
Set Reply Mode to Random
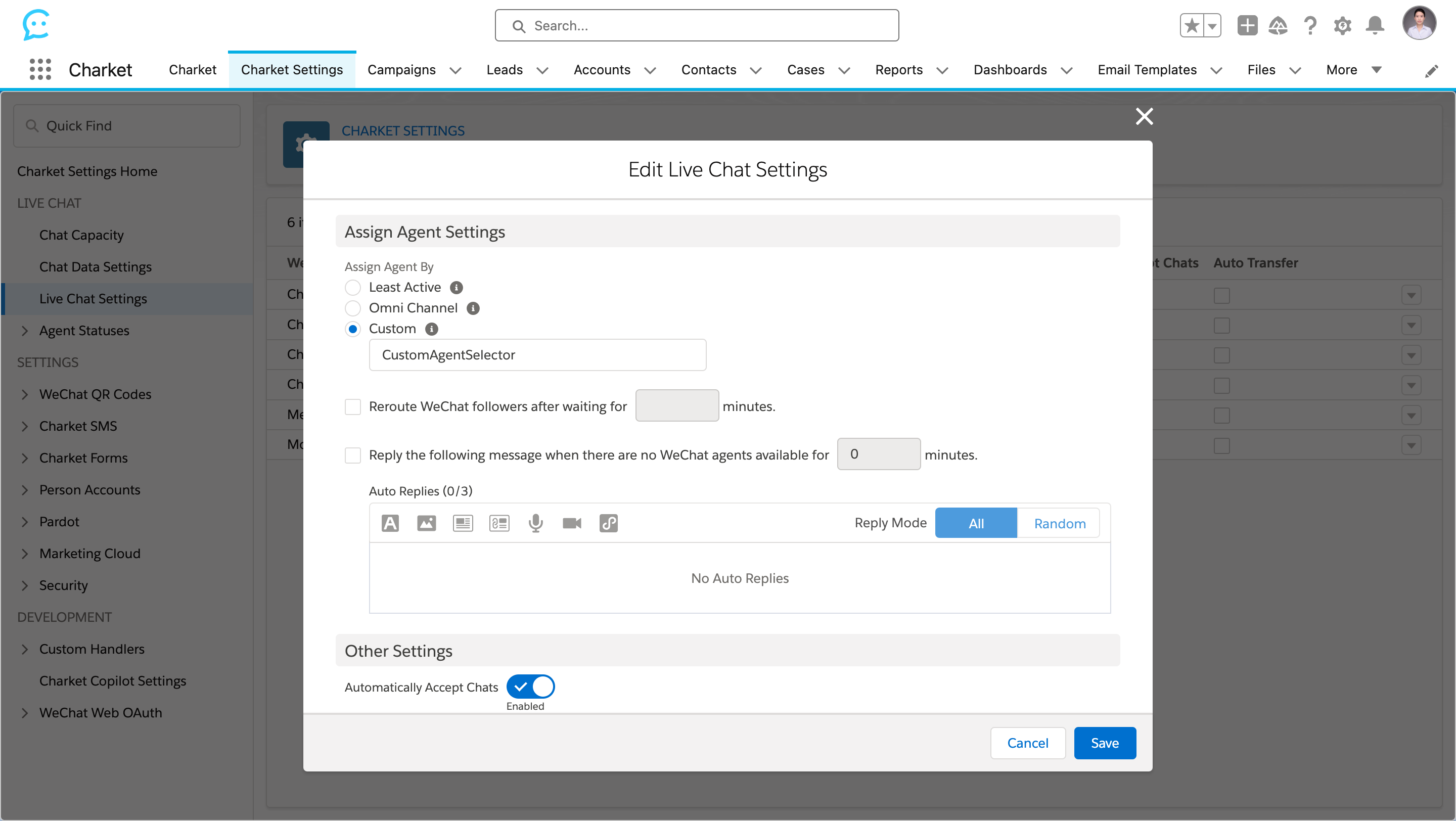tap(1059, 523)
